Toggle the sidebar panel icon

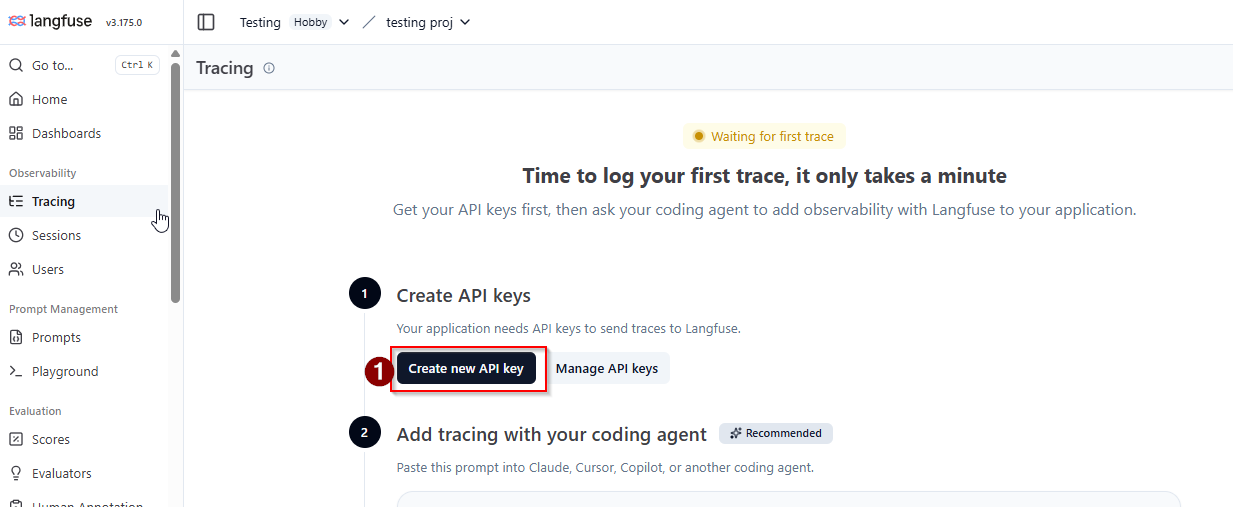[x=206, y=22]
